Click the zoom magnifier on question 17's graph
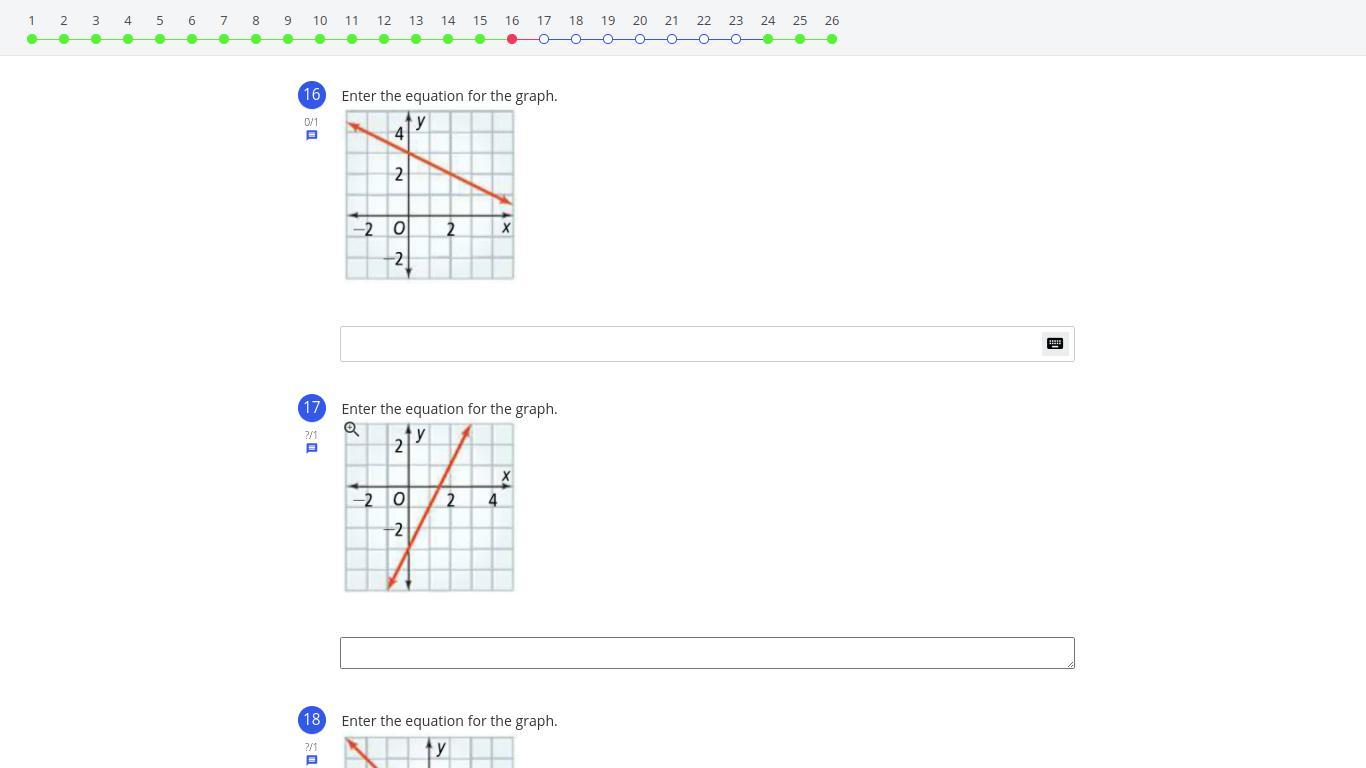Screen dimensions: 1366x768 click(352, 429)
